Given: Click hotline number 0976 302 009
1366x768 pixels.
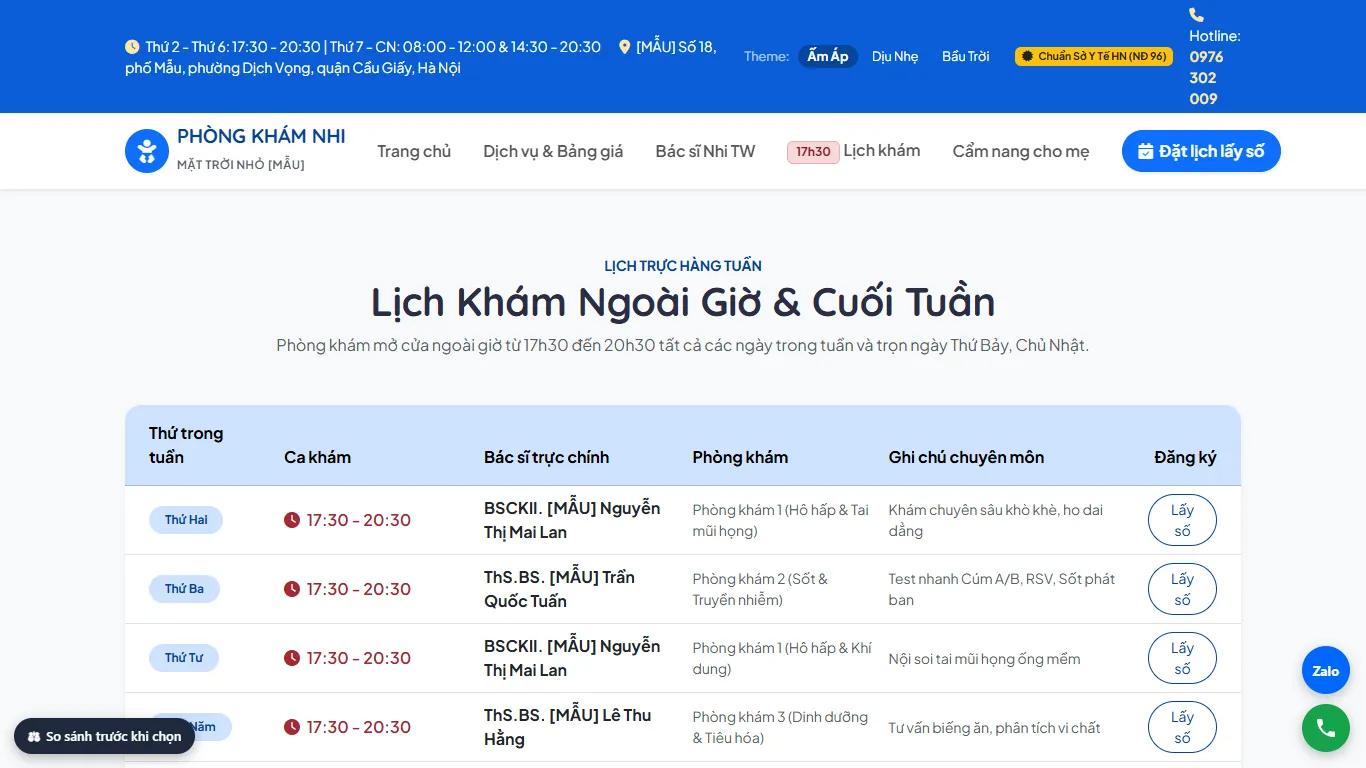Looking at the screenshot, I should (1206, 77).
